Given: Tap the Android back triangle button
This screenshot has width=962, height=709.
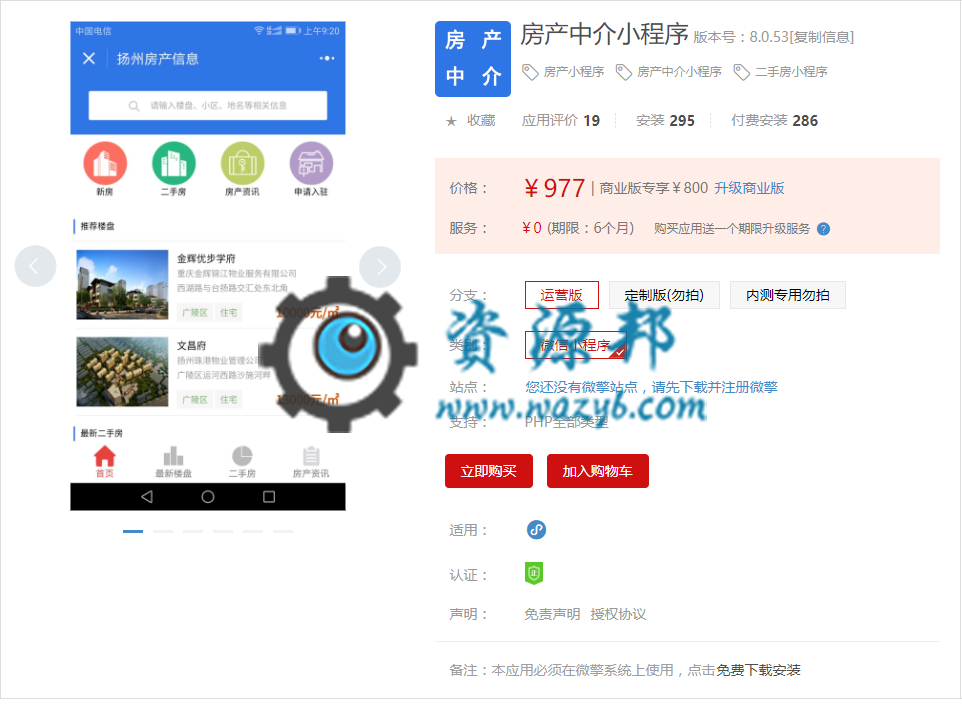Looking at the screenshot, I should pos(147,497).
